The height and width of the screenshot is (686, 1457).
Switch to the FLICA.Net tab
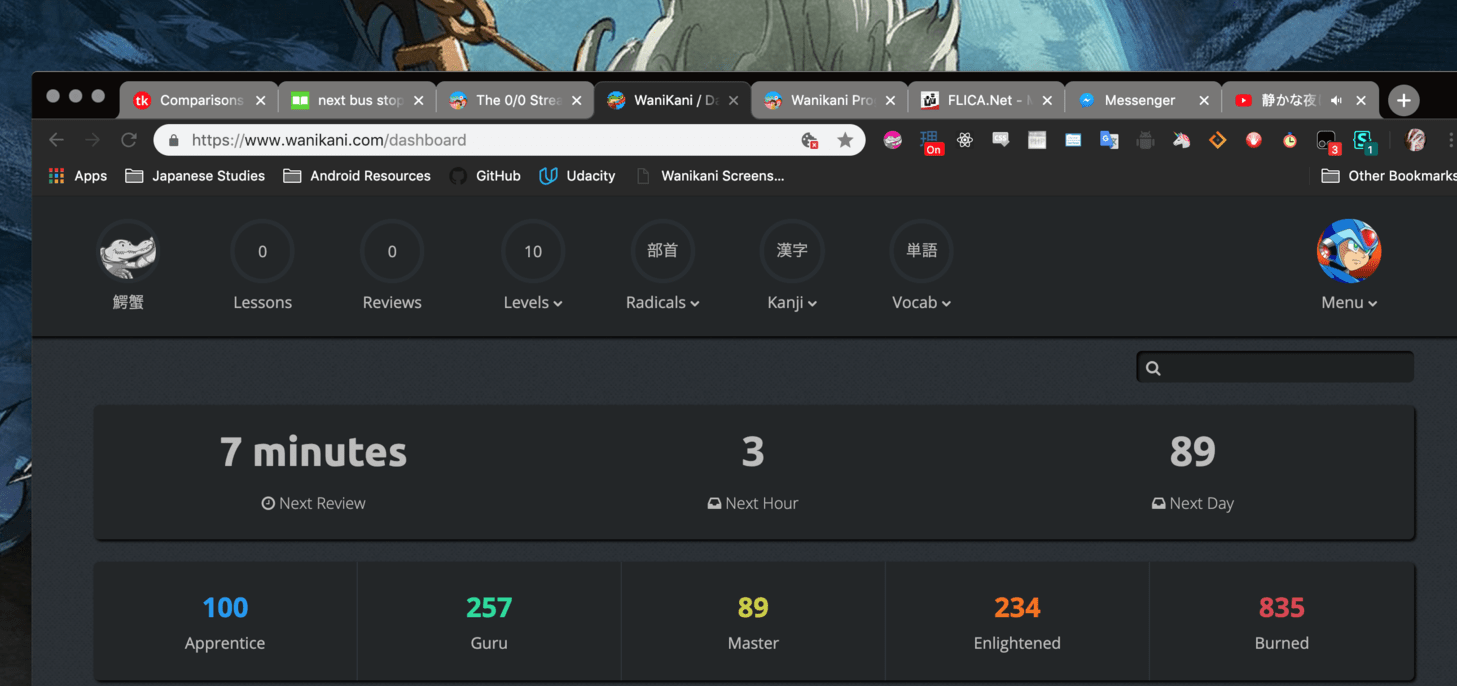986,100
